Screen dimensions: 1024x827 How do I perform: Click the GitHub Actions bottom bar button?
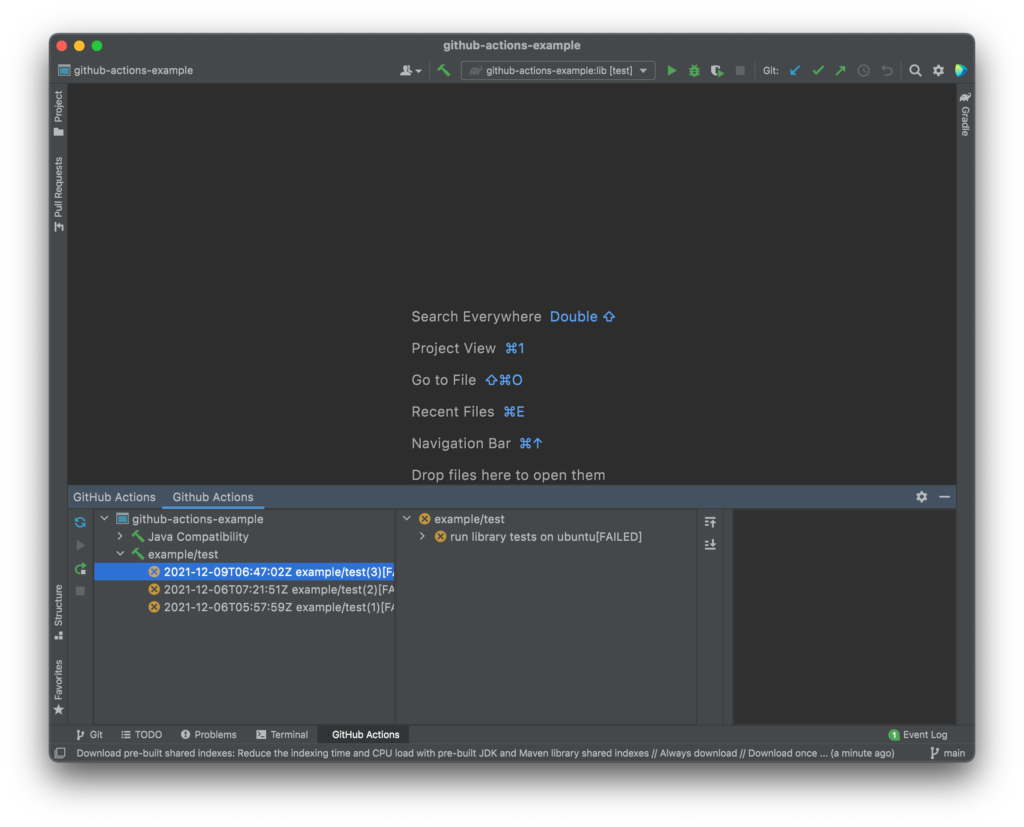click(365, 734)
